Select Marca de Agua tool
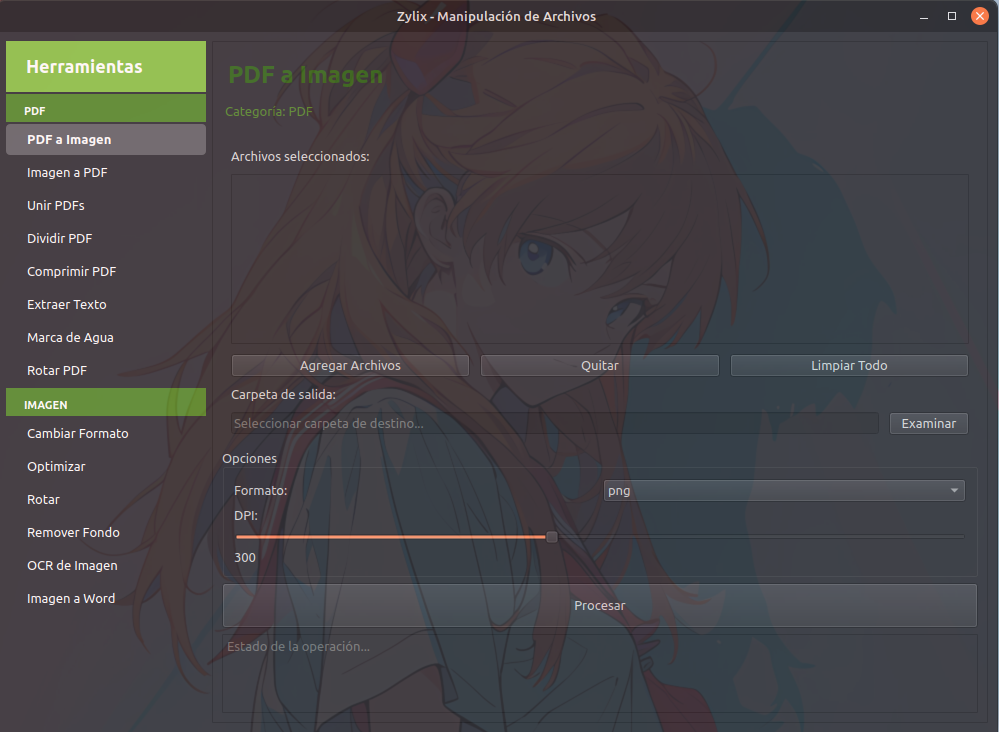This screenshot has height=732, width=999. [x=106, y=338]
